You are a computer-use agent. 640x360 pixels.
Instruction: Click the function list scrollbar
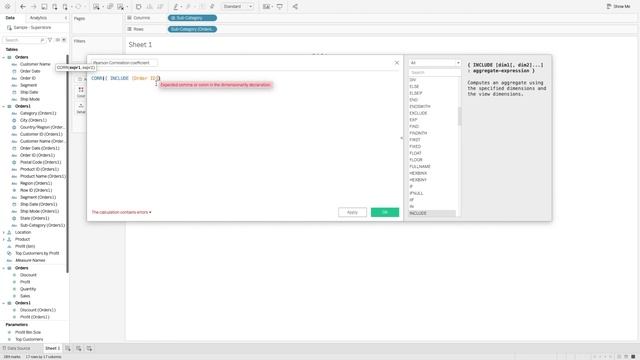click(x=460, y=116)
